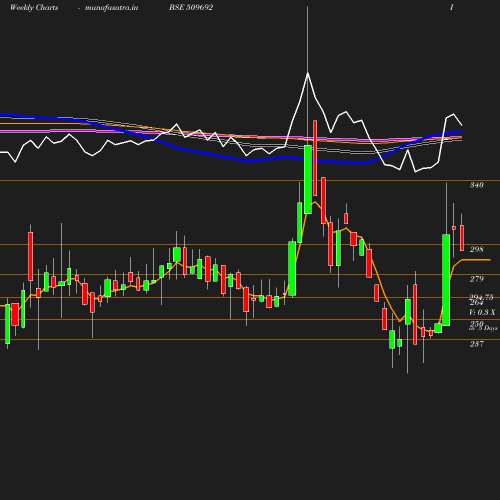Click the sharp peak of the white indicator line
Viewport: 500px width, 500px height.
(x=308, y=73)
